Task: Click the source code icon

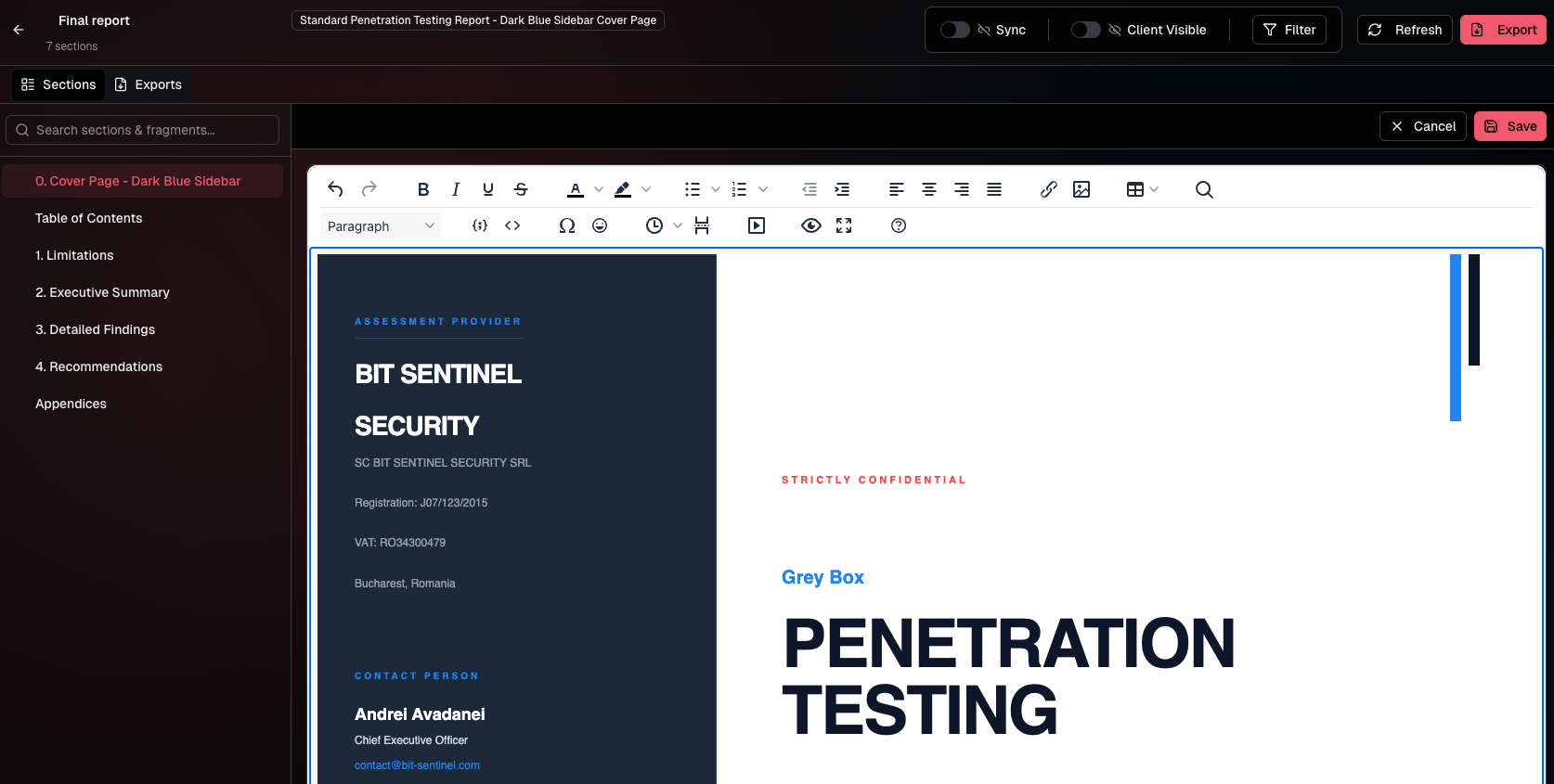Action: 512,225
